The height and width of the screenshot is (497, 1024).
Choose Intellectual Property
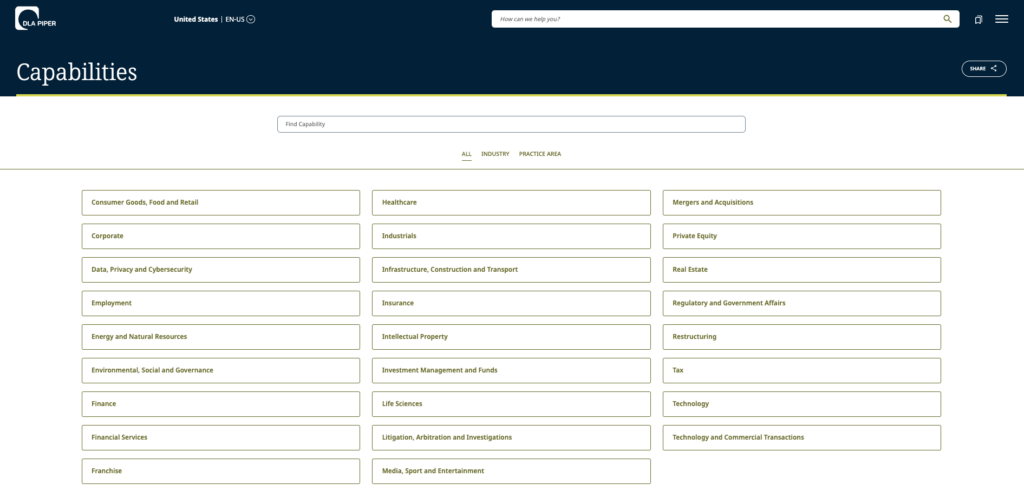pos(511,337)
